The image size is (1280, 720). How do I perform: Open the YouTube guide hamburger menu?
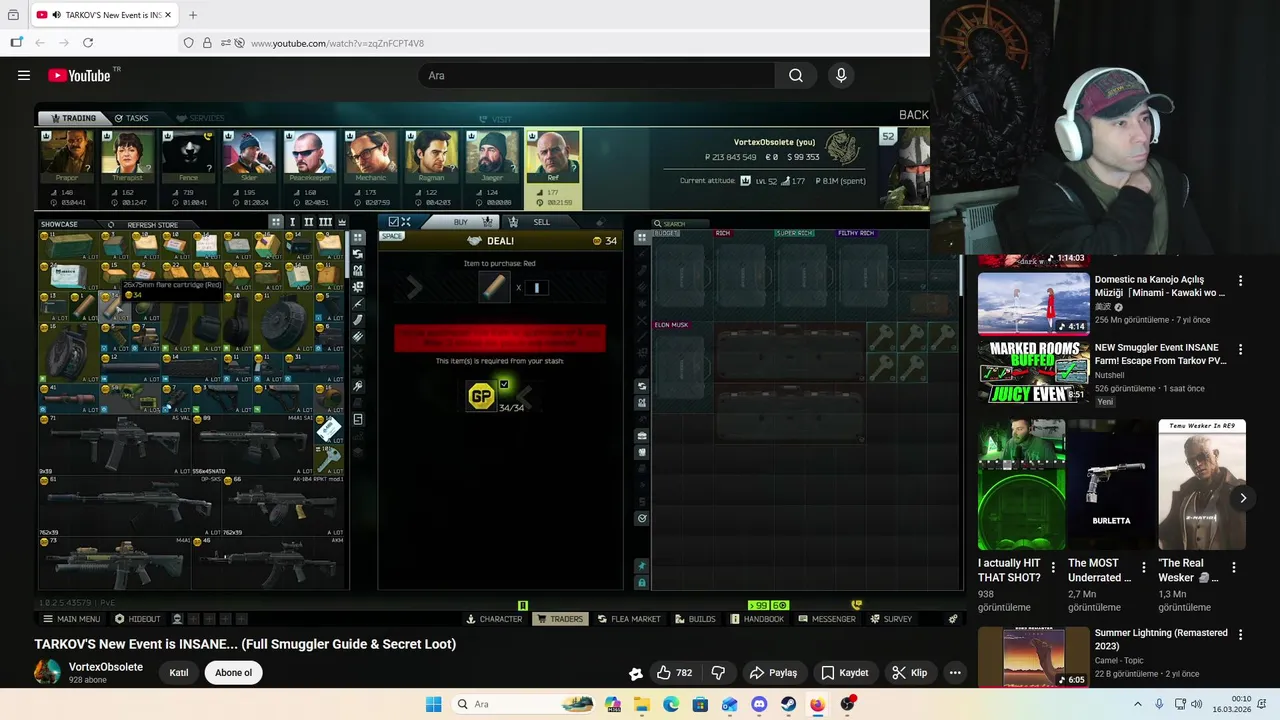(x=24, y=75)
